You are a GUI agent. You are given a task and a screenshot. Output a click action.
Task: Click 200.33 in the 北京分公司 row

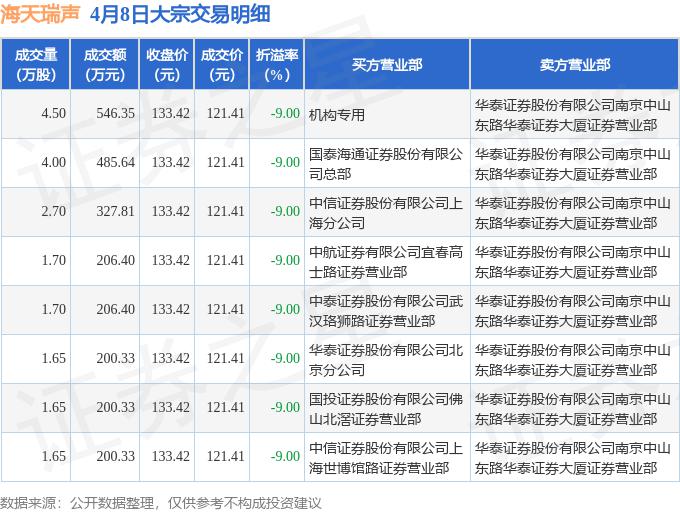pos(115,359)
